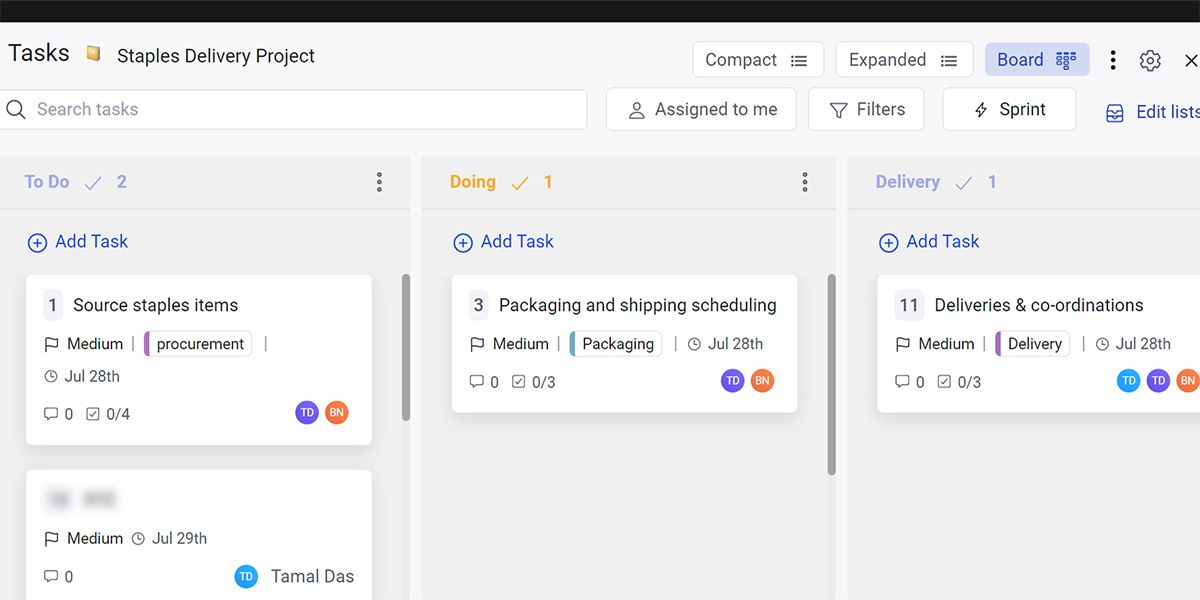
Task: Click the search magnifier icon
Action: [17, 109]
